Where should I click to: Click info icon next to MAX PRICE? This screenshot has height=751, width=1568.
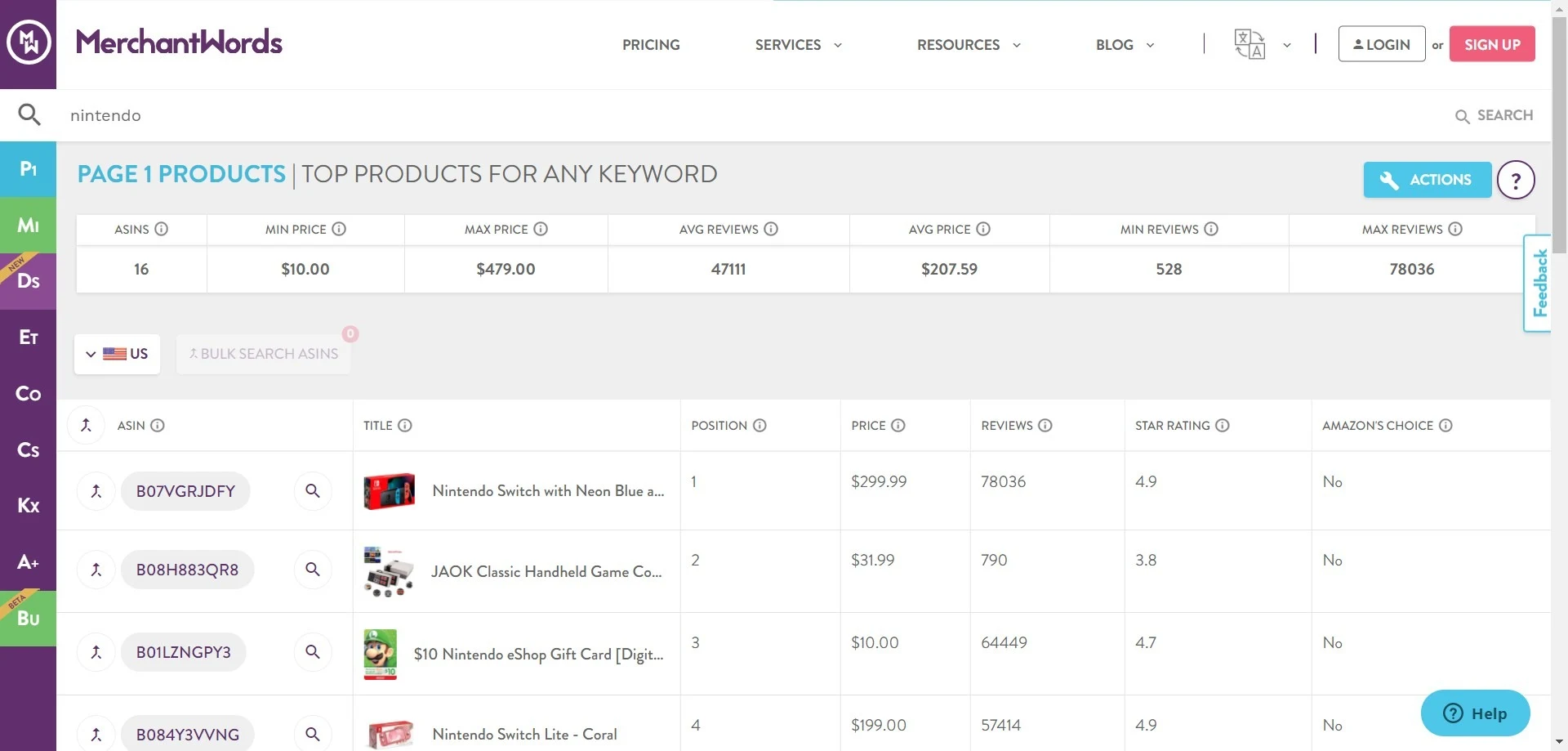tap(541, 229)
